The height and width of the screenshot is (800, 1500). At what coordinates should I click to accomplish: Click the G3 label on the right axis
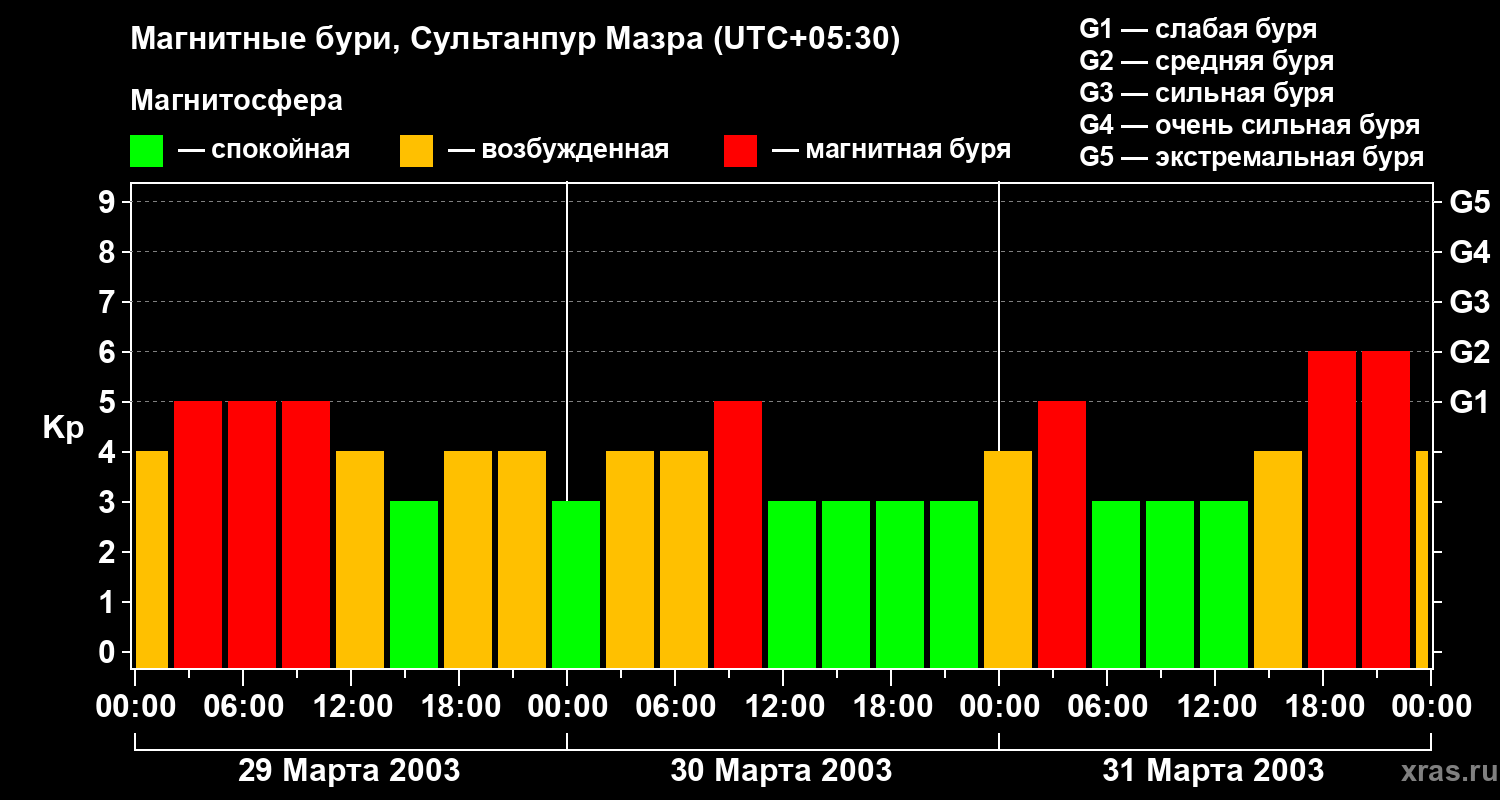pyautogui.click(x=1469, y=302)
